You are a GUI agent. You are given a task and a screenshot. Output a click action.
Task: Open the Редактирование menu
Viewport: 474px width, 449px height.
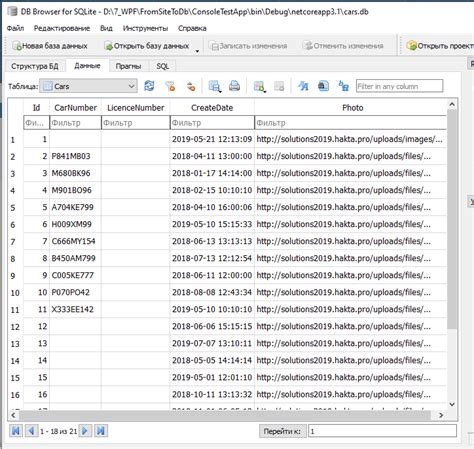pos(62,28)
